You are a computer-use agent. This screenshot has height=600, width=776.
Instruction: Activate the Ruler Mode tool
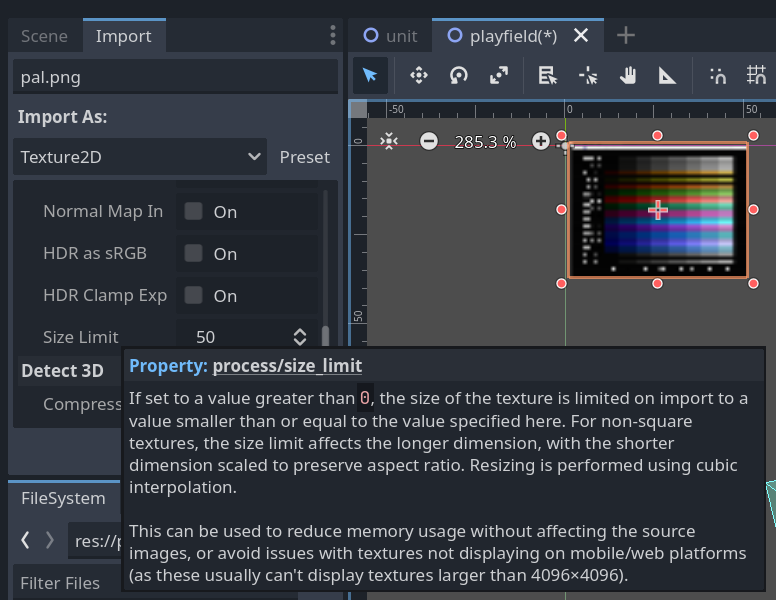click(x=667, y=76)
